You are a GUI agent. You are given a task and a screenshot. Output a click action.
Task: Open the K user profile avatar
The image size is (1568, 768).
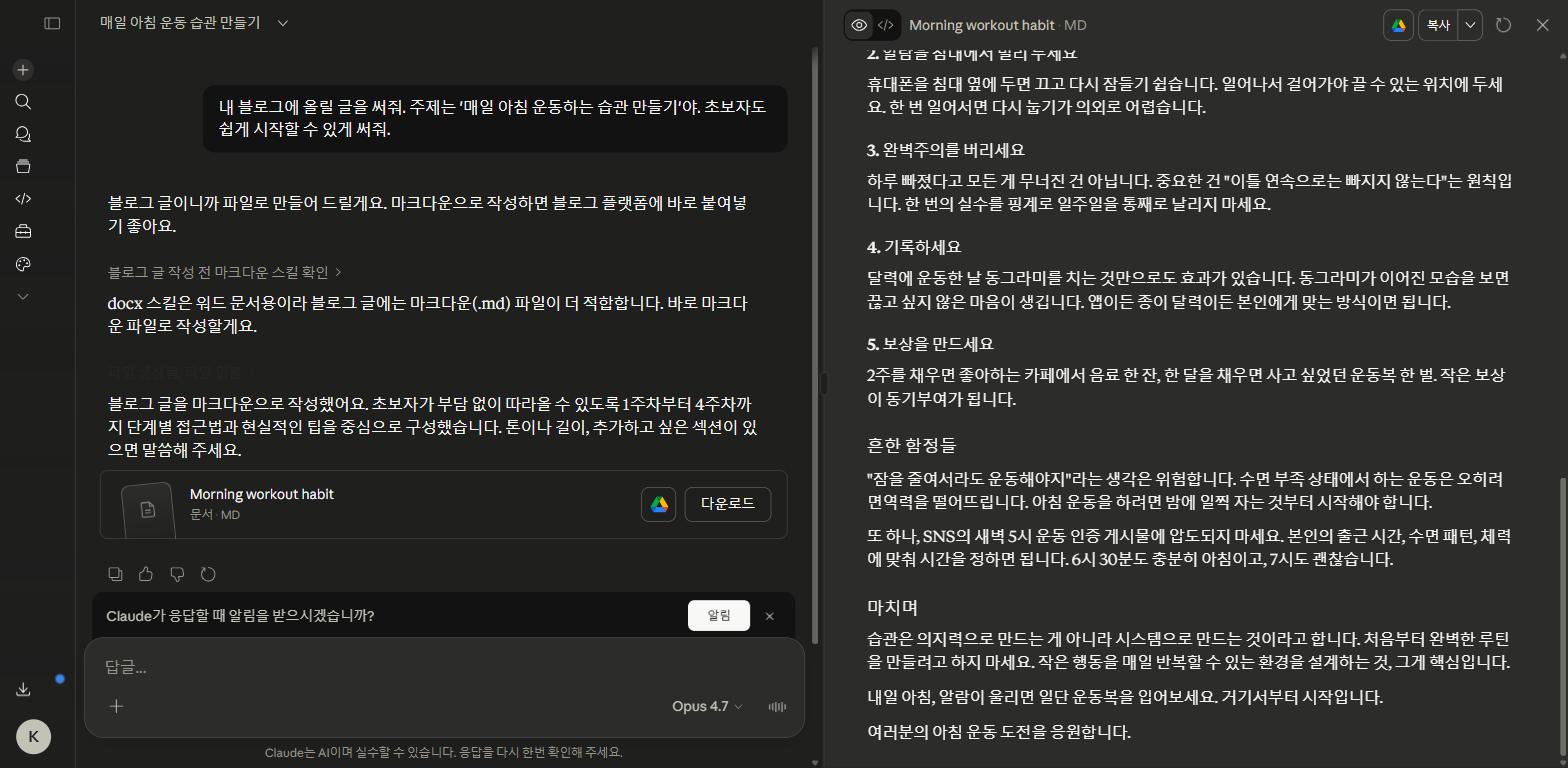(33, 737)
